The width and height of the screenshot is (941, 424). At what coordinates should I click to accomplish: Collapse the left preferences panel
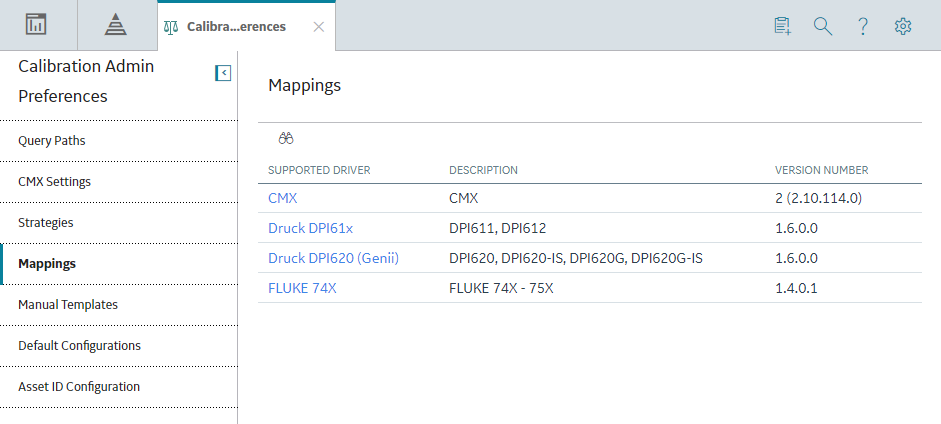223,73
